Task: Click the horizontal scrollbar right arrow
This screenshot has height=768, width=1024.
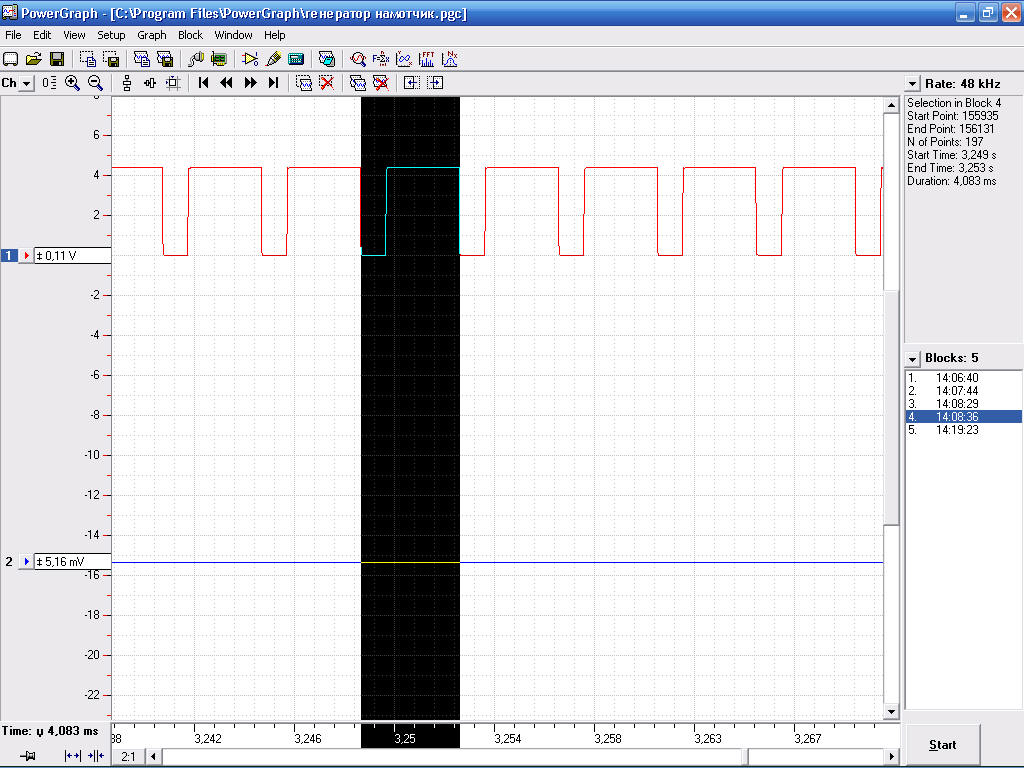Action: (891, 756)
